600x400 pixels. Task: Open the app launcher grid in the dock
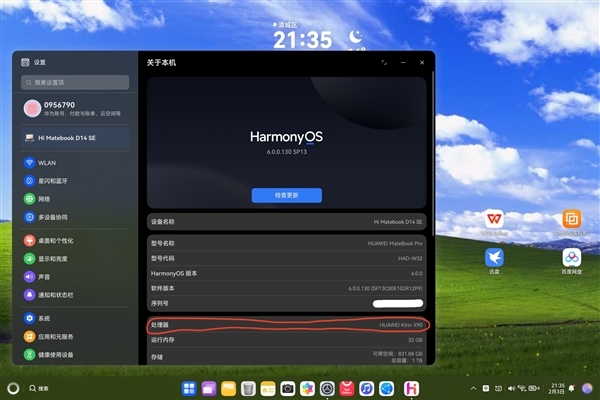pyautogui.click(x=189, y=389)
